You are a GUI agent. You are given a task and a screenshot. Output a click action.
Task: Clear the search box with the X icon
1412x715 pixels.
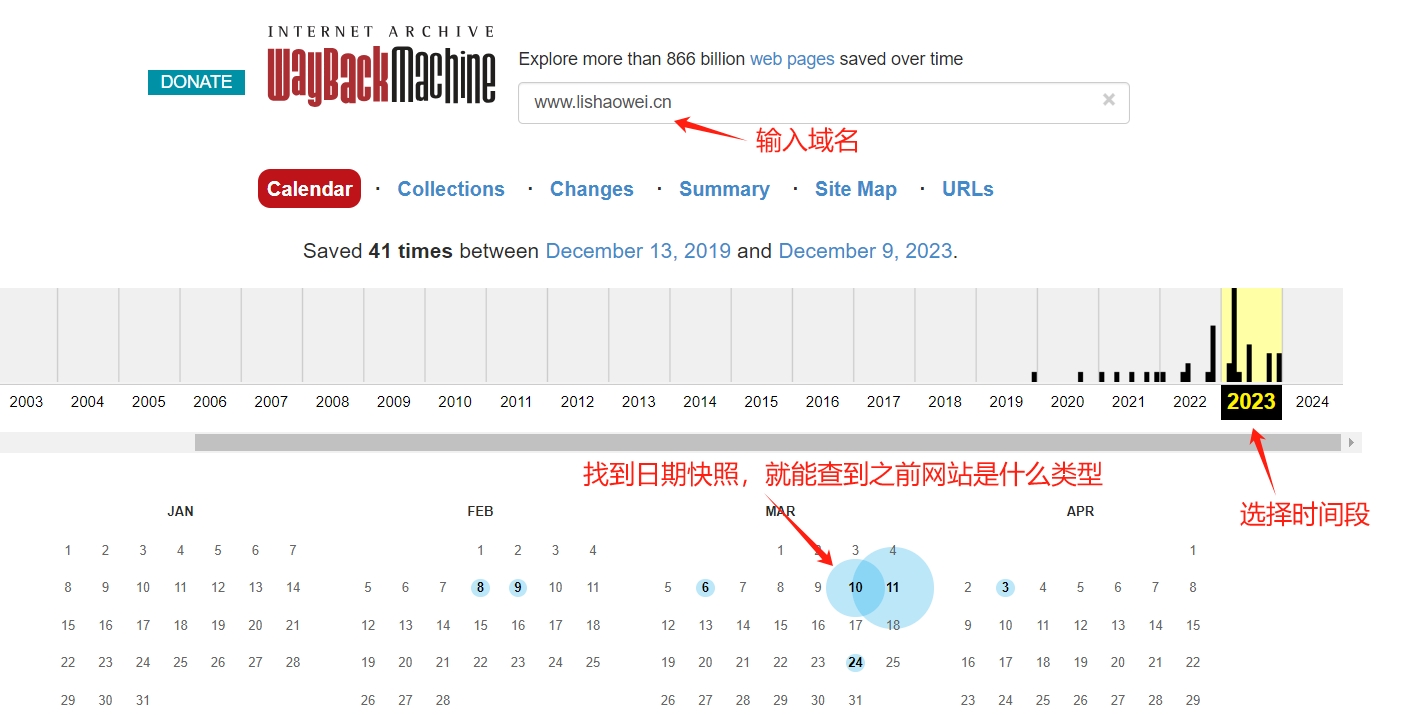coord(1108,99)
